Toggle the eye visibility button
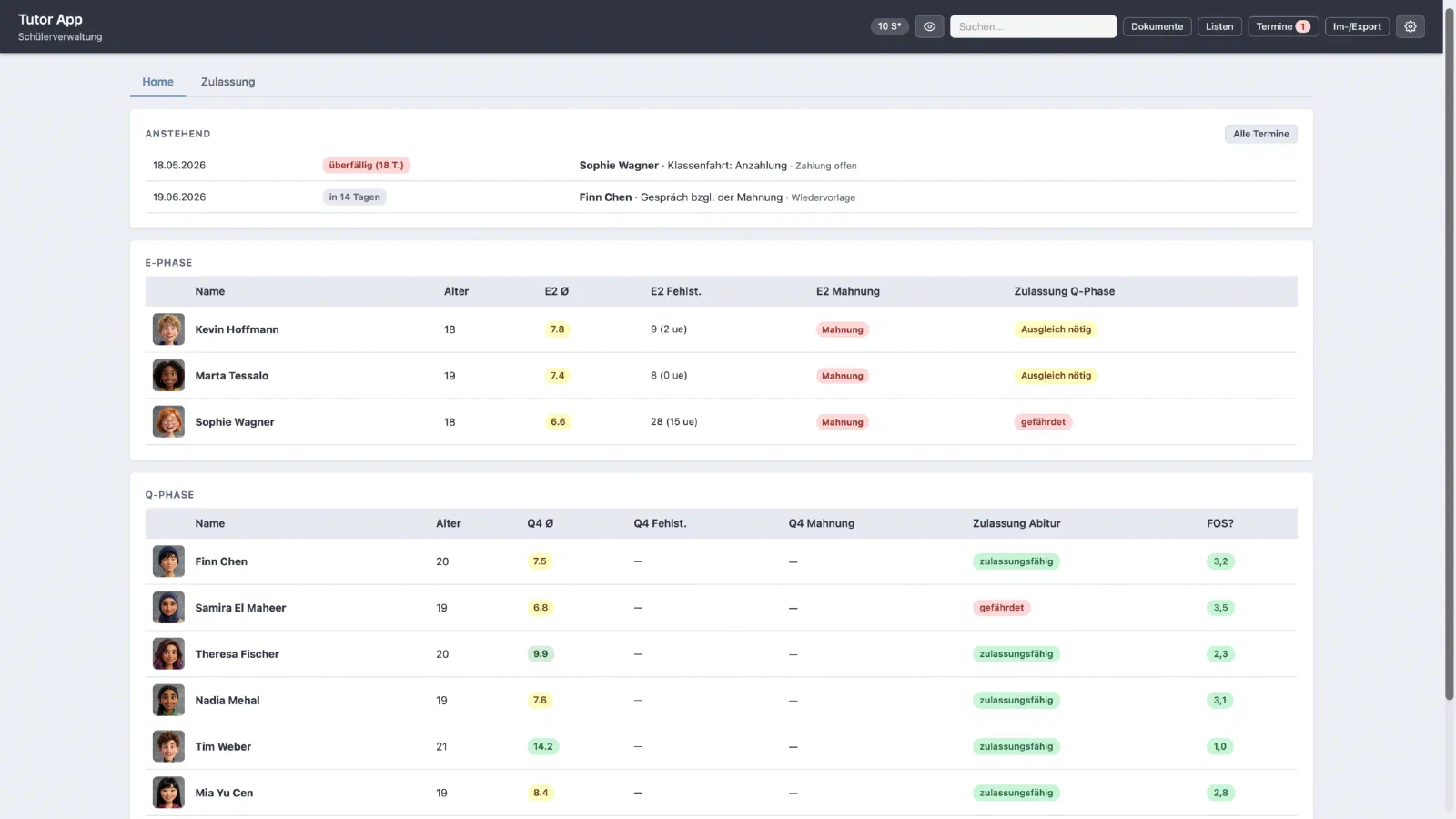 tap(929, 26)
